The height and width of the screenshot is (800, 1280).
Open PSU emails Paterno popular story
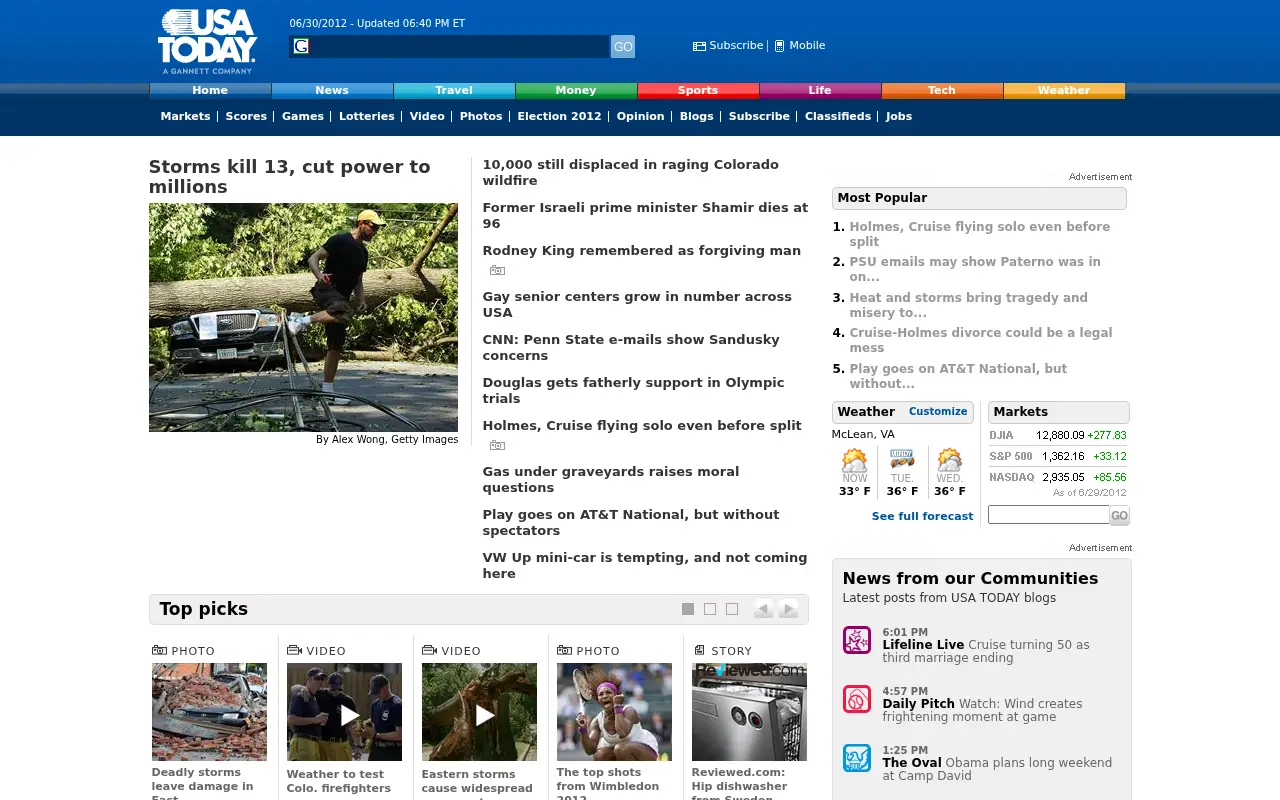click(x=975, y=269)
